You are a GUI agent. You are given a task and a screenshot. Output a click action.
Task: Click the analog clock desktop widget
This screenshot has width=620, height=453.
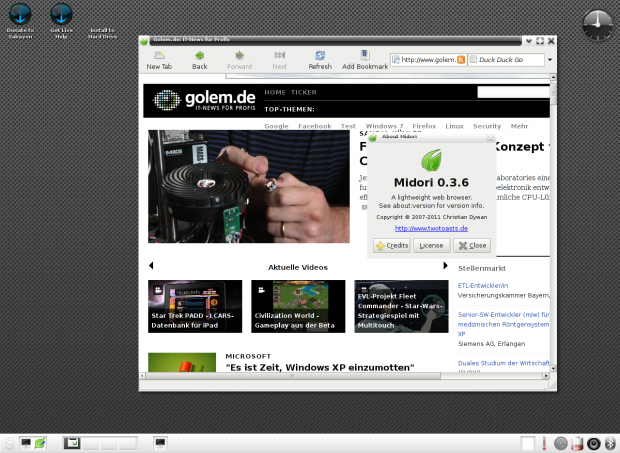(x=597, y=25)
